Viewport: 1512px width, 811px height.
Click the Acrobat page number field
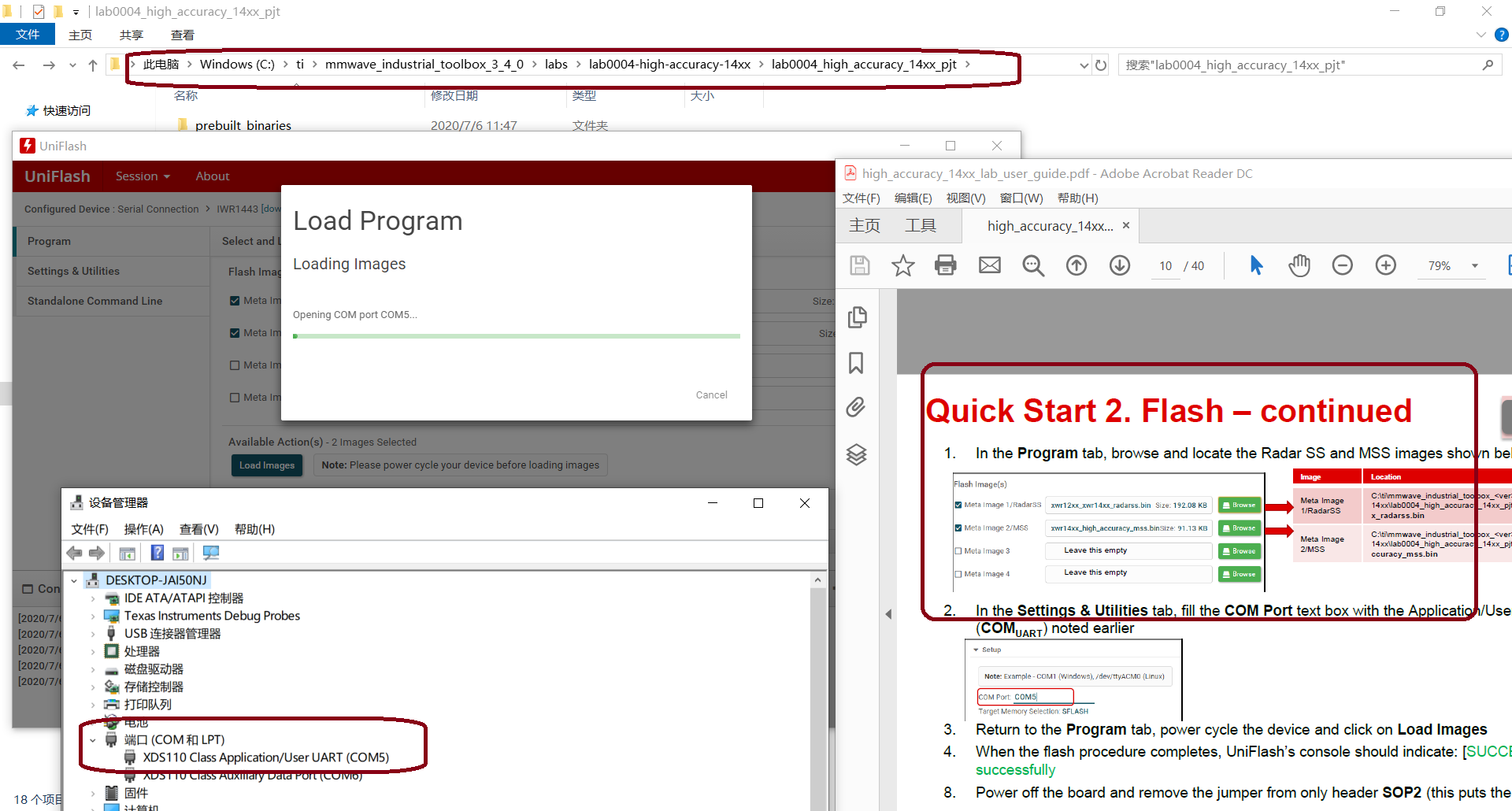tap(1166, 266)
